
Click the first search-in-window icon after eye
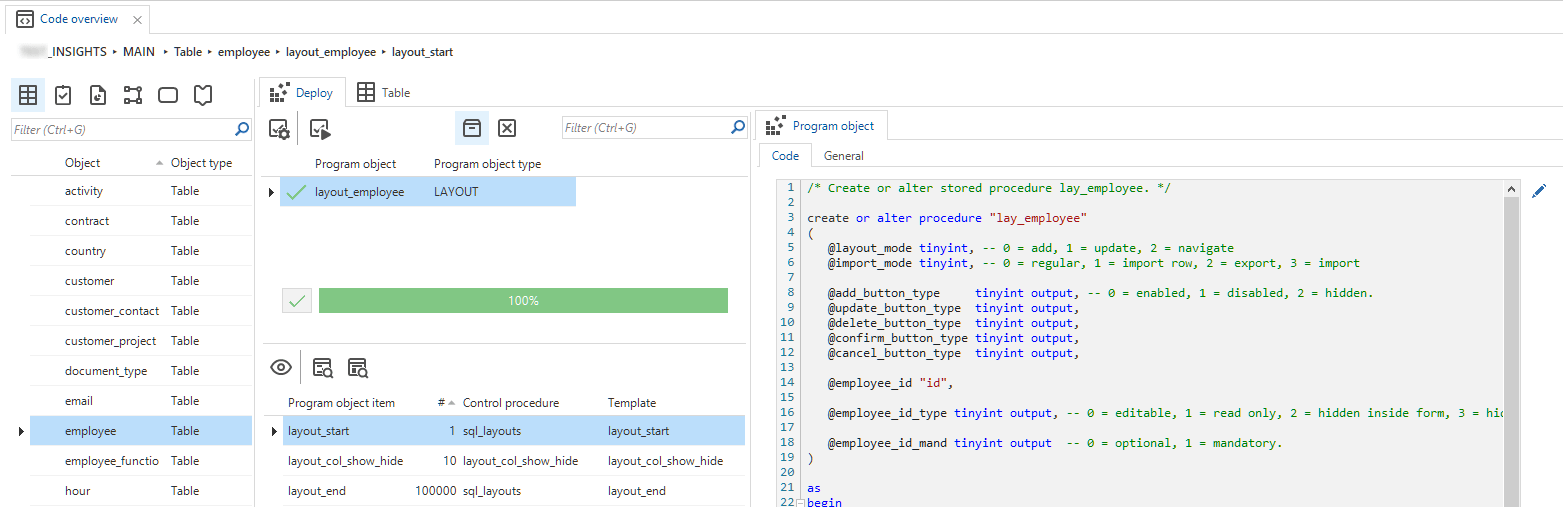click(323, 367)
